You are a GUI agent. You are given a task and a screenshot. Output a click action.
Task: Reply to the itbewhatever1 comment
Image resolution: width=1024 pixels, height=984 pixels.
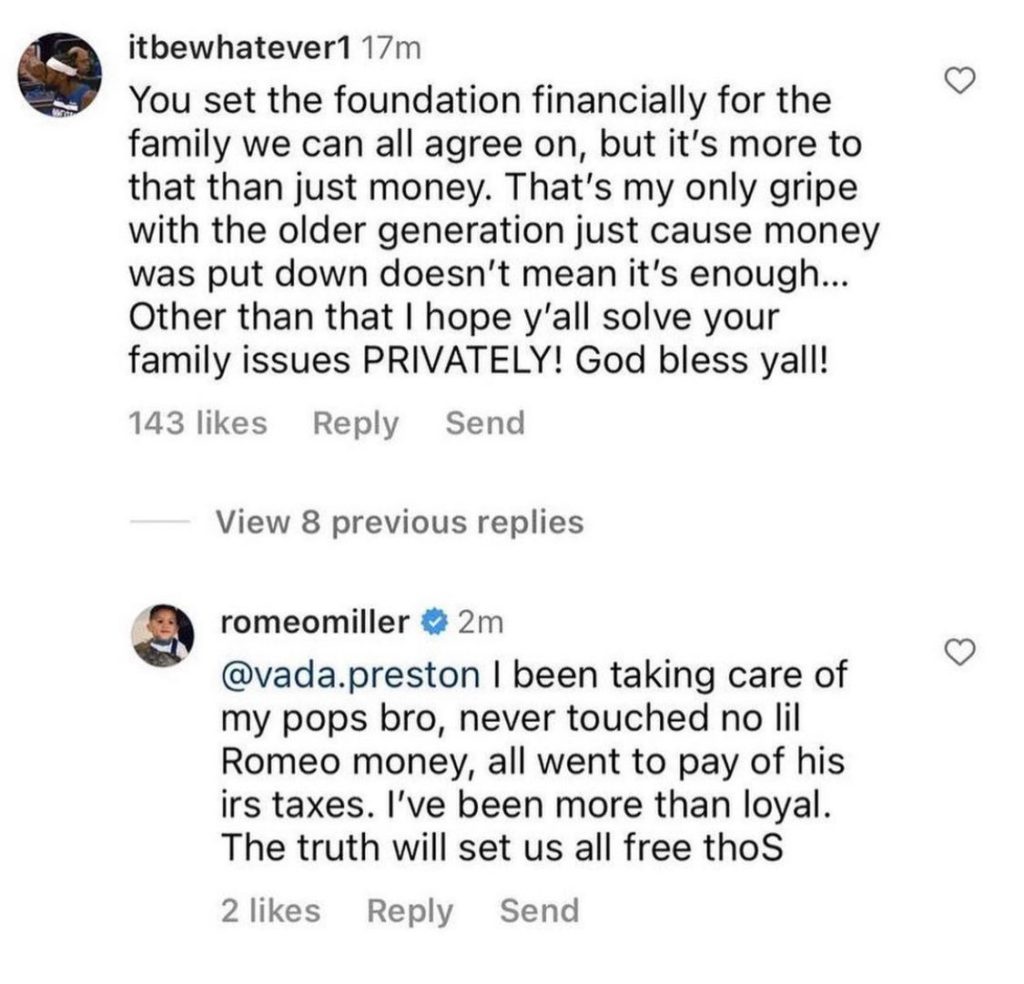coord(355,423)
